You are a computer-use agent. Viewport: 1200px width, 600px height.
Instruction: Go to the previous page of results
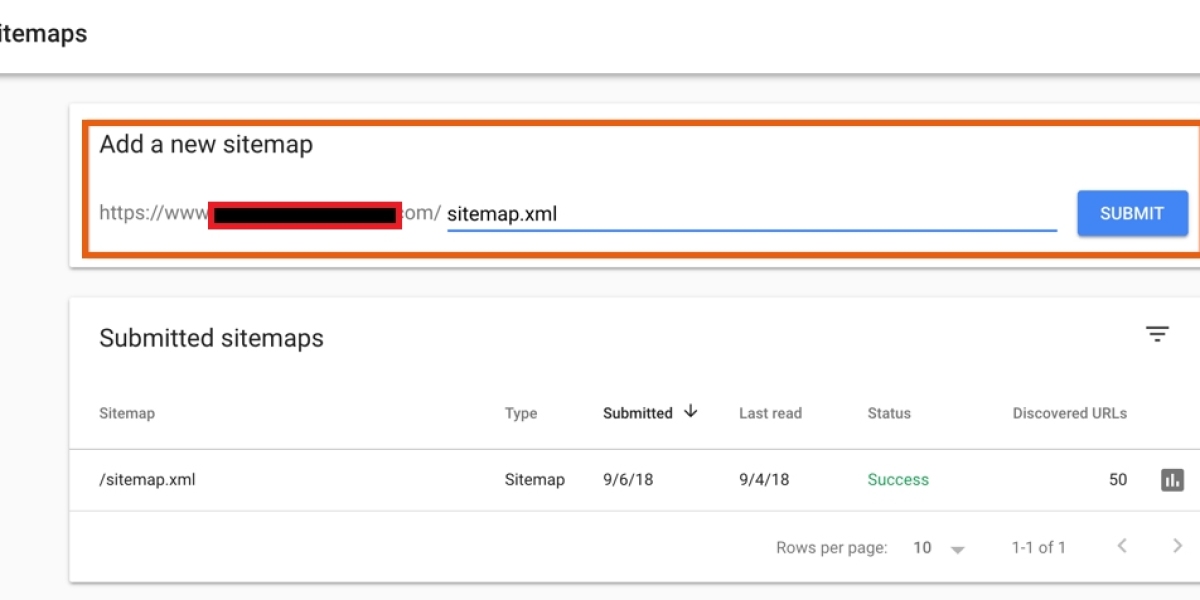(1122, 546)
